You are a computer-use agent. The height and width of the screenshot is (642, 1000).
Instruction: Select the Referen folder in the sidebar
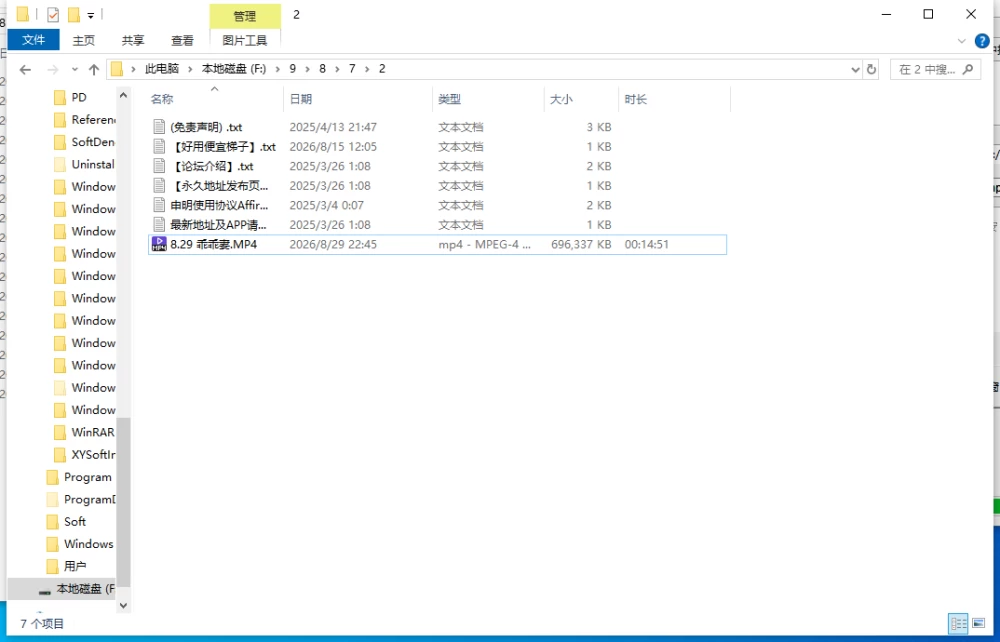pyautogui.click(x=84, y=119)
